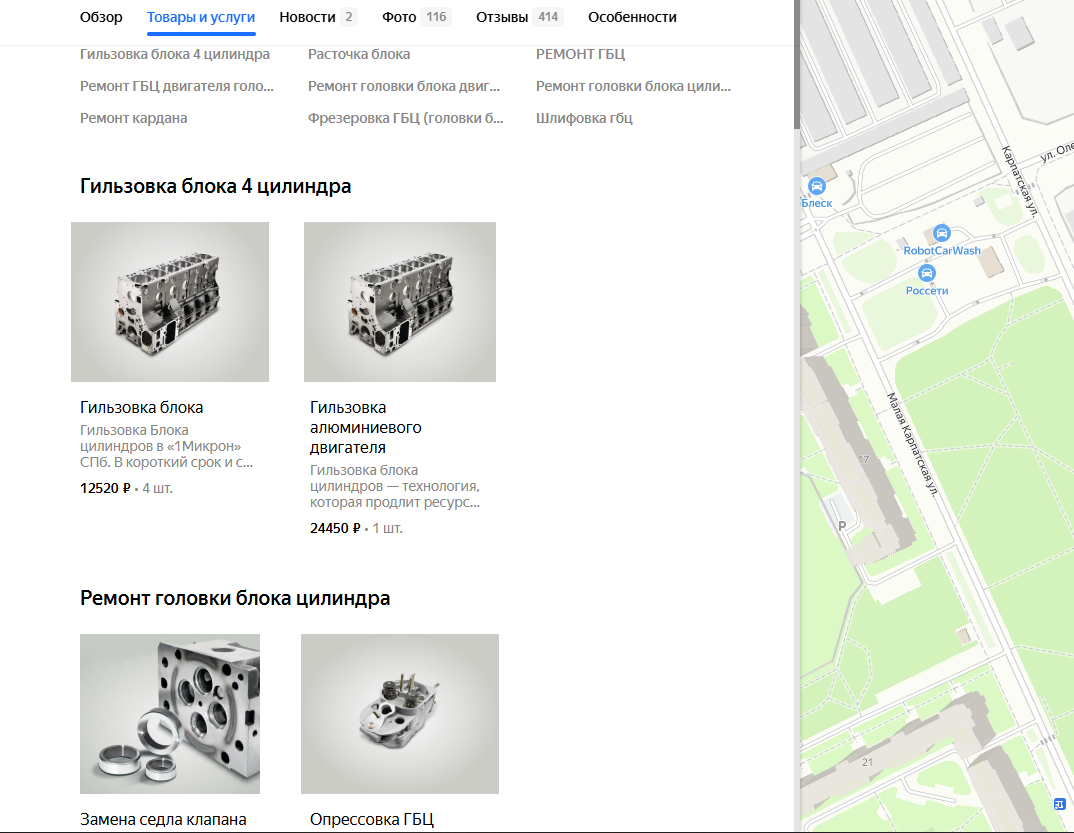Select the RobotCarWash marker on the map

pos(941,233)
